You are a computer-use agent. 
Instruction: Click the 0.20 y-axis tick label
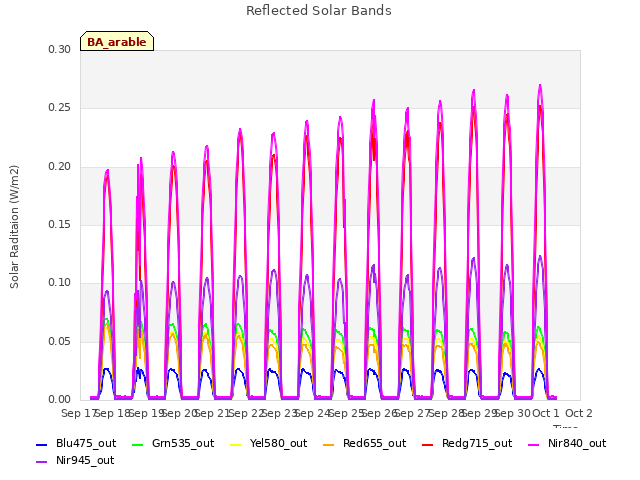[60, 167]
